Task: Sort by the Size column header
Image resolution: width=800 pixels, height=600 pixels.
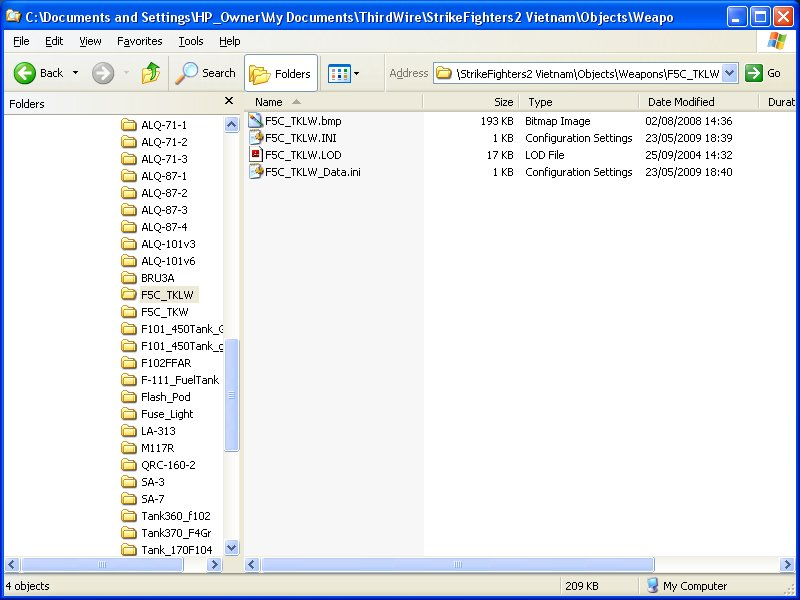Action: (x=470, y=102)
